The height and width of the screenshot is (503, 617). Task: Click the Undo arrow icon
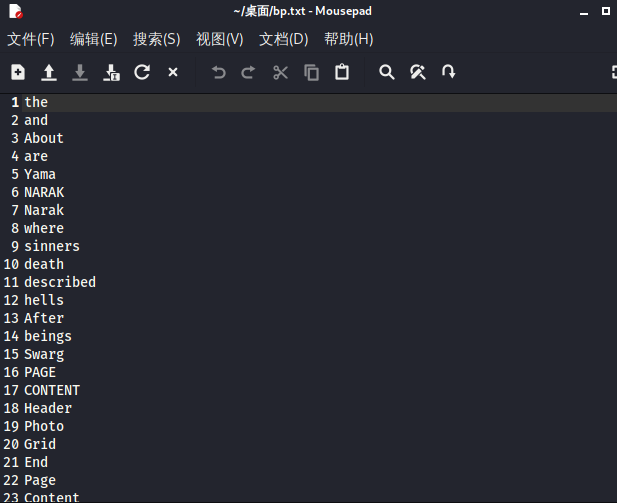[x=218, y=72]
